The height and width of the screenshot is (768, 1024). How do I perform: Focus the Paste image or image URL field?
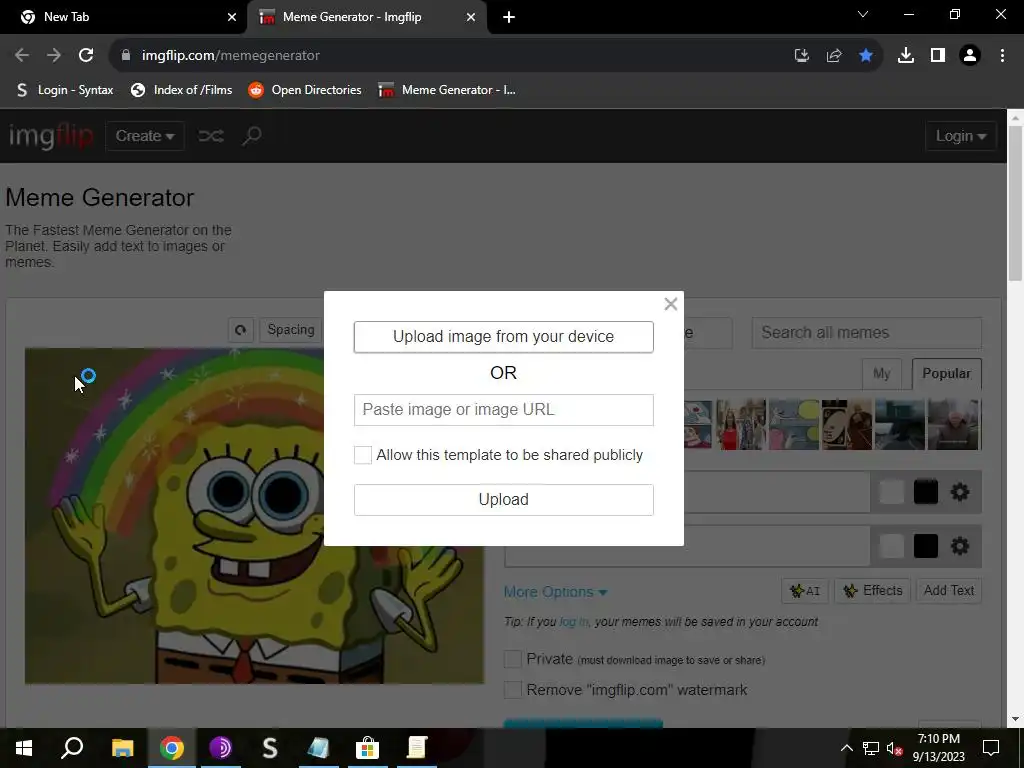click(504, 410)
